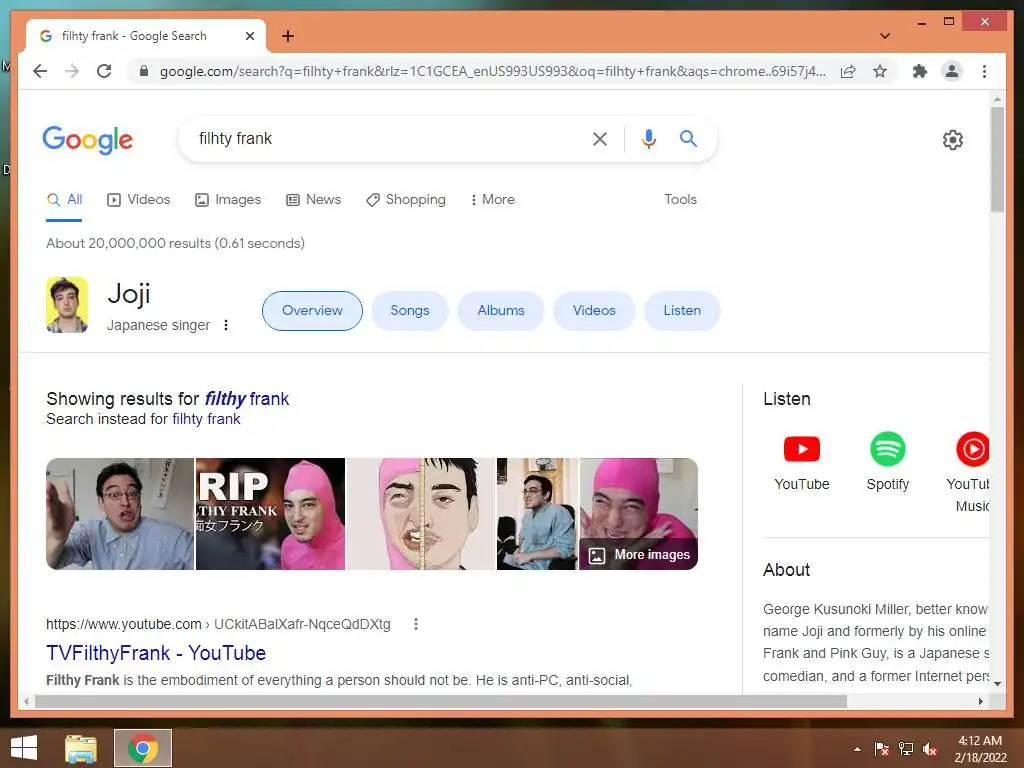Open the three-dot menu beside Japanese singer
This screenshot has width=1024, height=768.
click(x=226, y=325)
